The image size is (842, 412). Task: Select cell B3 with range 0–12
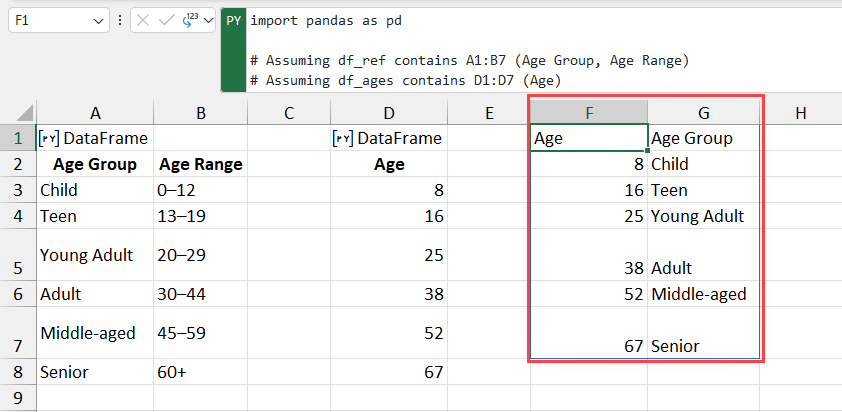point(200,190)
